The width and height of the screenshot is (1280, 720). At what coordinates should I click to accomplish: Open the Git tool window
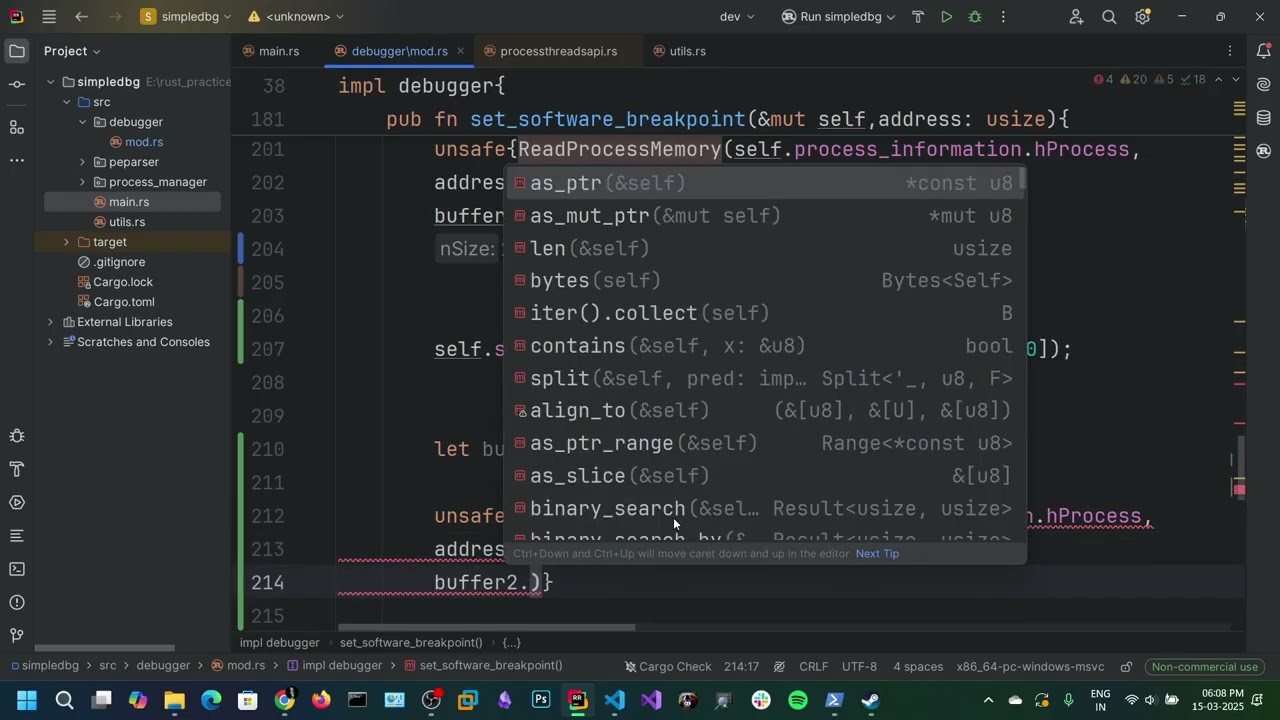point(17,635)
